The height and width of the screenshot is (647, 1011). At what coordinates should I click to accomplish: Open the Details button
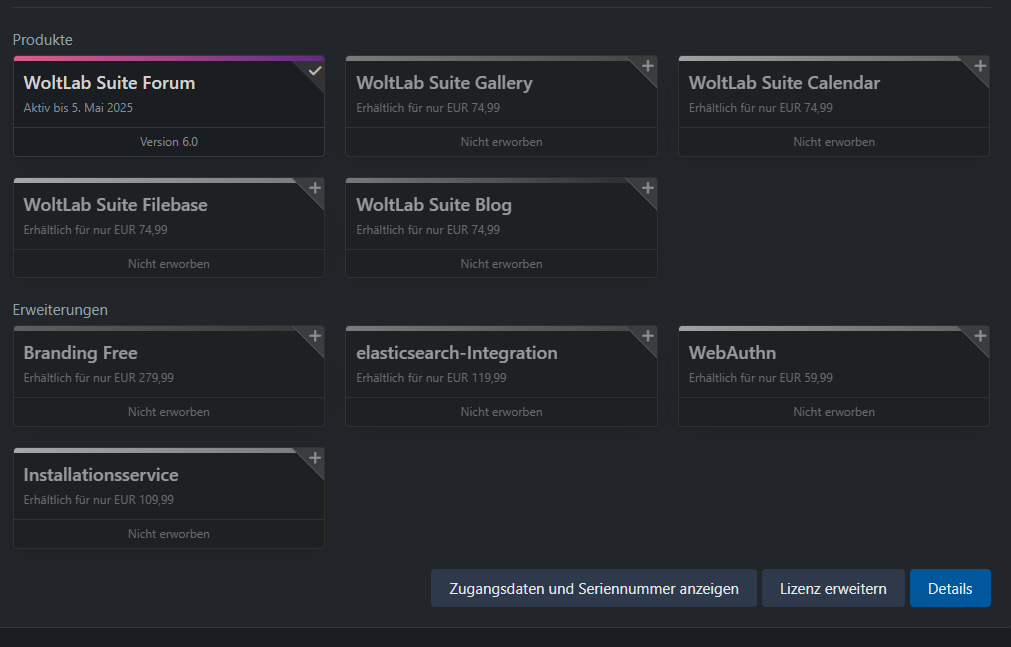(x=949, y=588)
